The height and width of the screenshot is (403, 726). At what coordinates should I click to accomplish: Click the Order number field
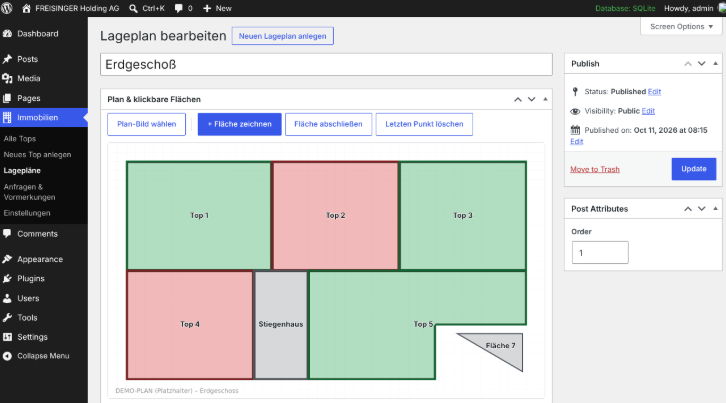coord(600,252)
